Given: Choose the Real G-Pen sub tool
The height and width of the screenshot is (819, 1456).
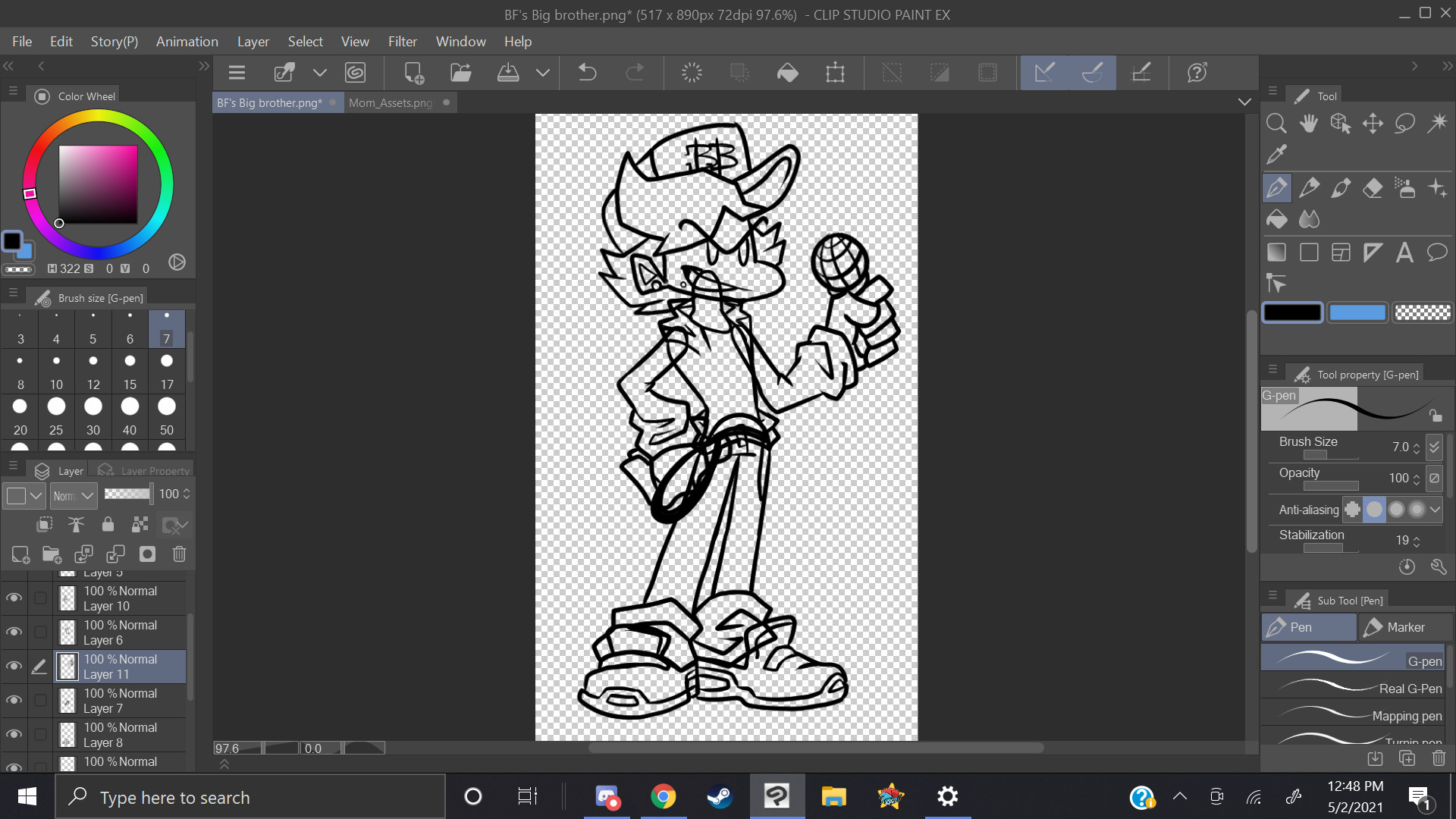Looking at the screenshot, I should (1356, 689).
